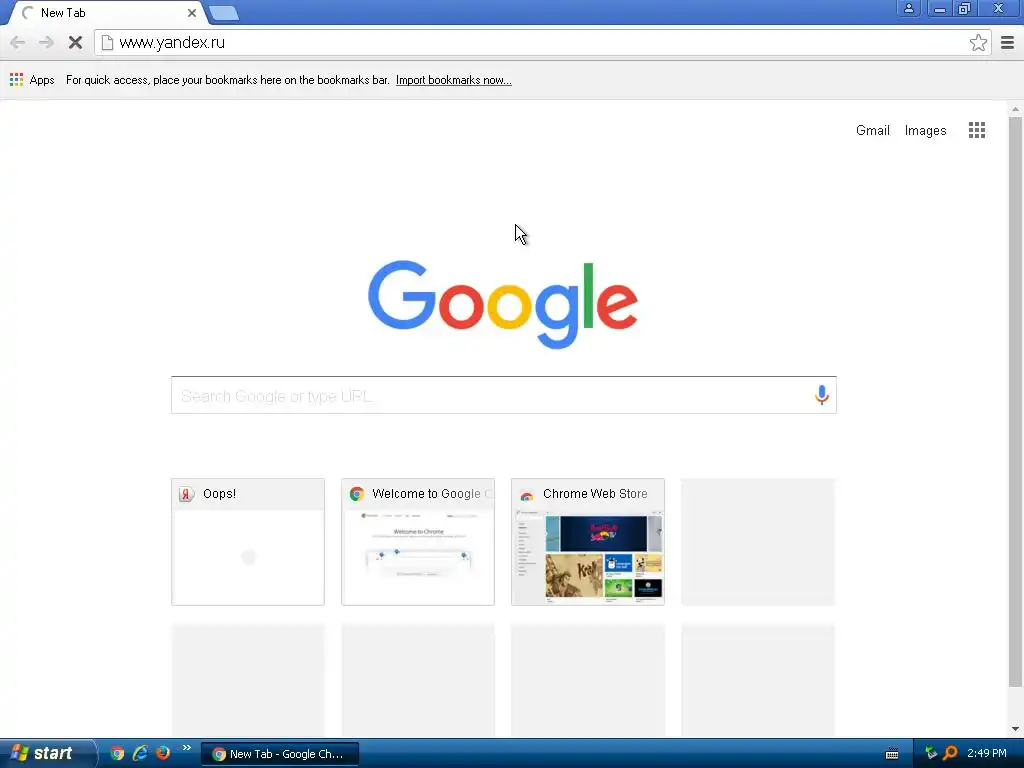The image size is (1024, 768).
Task: Click the clock showing 2:49 PM
Action: click(x=987, y=753)
